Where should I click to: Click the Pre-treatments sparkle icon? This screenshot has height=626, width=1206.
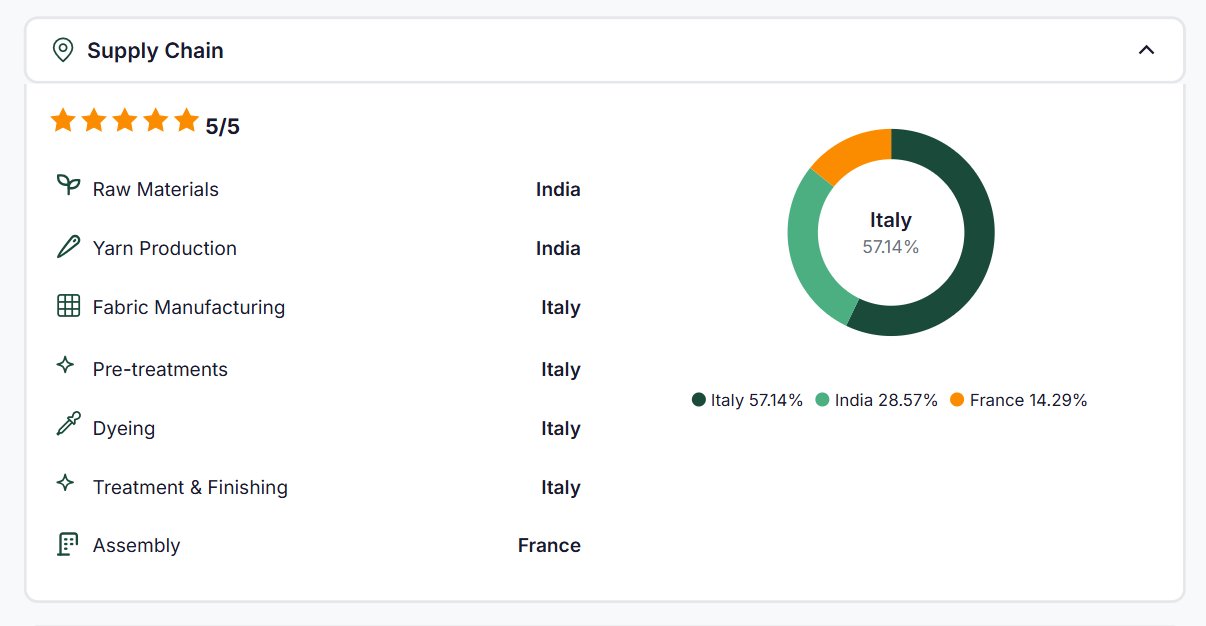click(x=66, y=366)
